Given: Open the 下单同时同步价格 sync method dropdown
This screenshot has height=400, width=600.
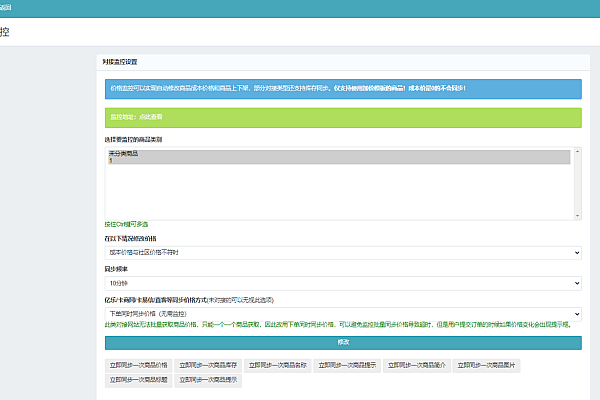Looking at the screenshot, I should pyautogui.click(x=343, y=313).
